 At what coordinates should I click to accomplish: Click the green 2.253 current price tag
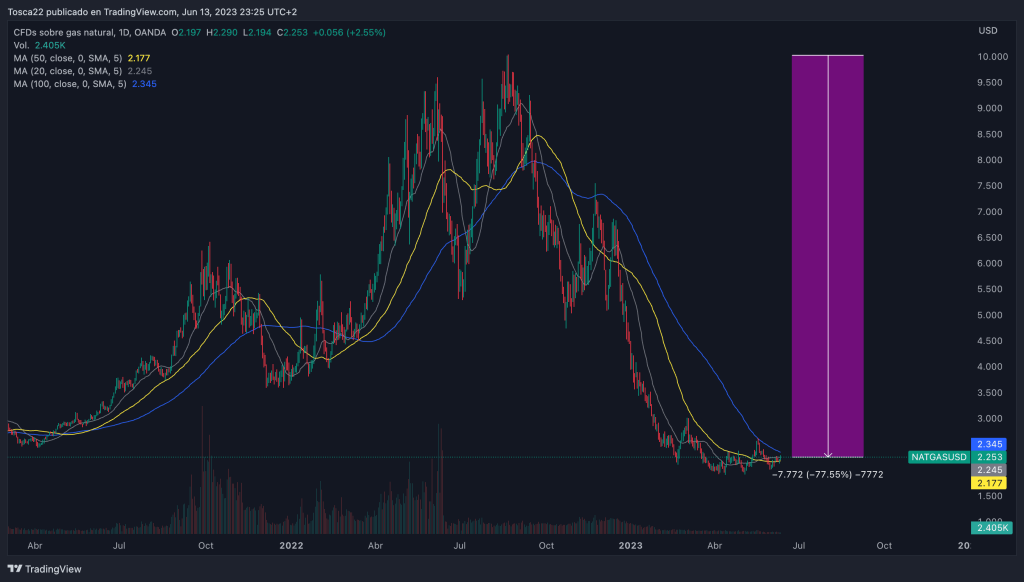pyautogui.click(x=989, y=457)
